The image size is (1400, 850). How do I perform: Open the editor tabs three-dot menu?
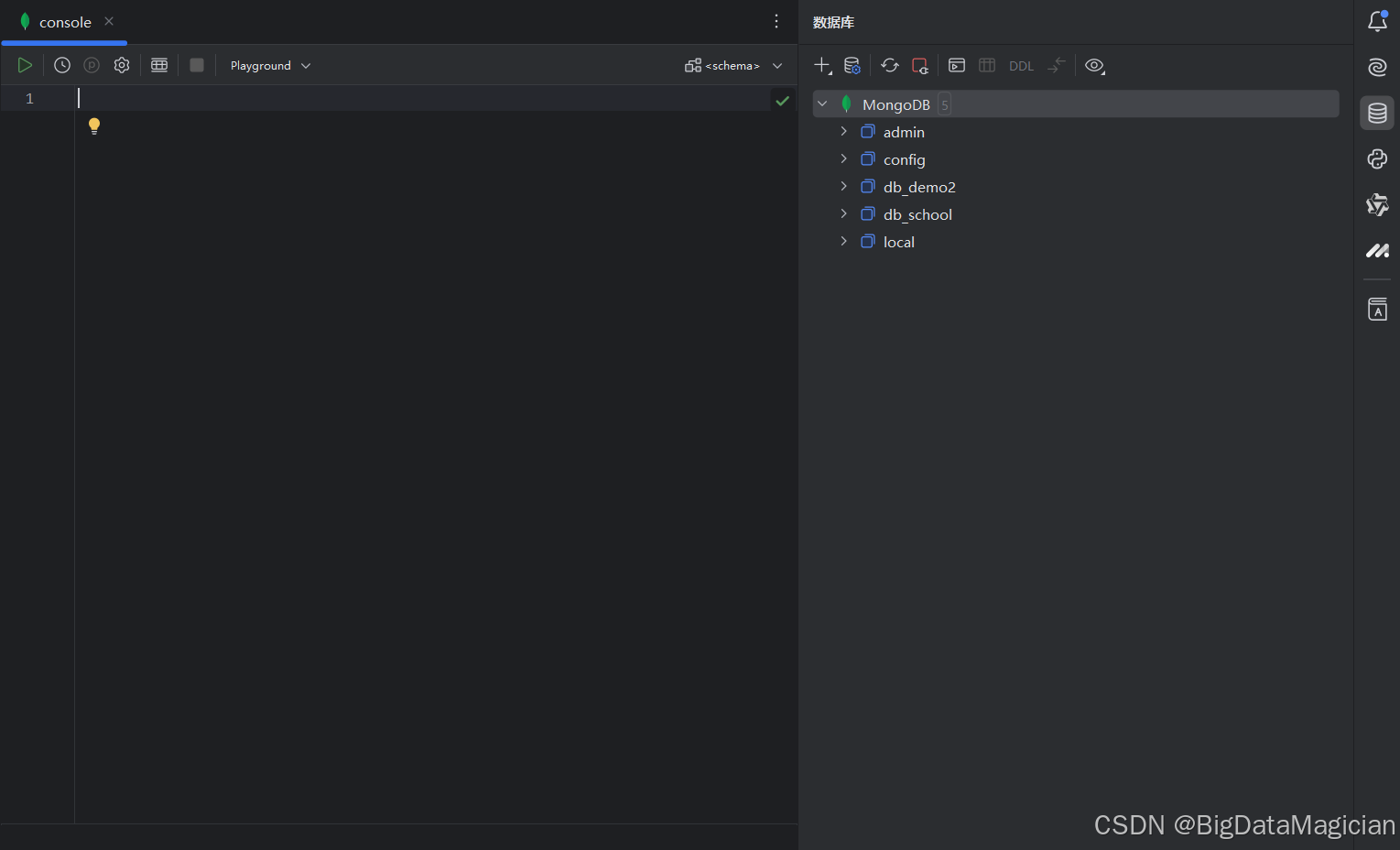[776, 21]
